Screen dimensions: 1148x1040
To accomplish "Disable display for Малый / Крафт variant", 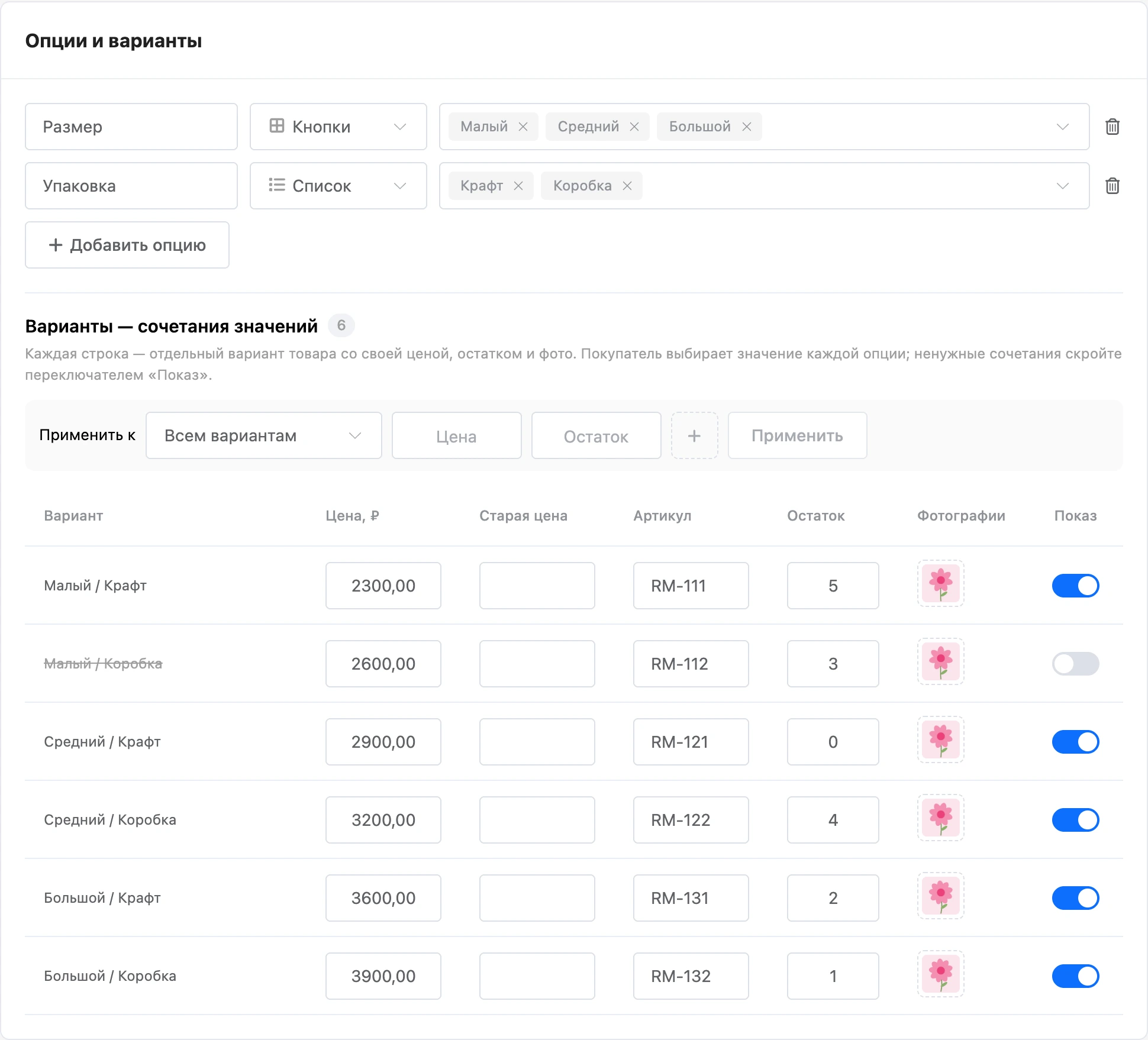I will pyautogui.click(x=1075, y=586).
